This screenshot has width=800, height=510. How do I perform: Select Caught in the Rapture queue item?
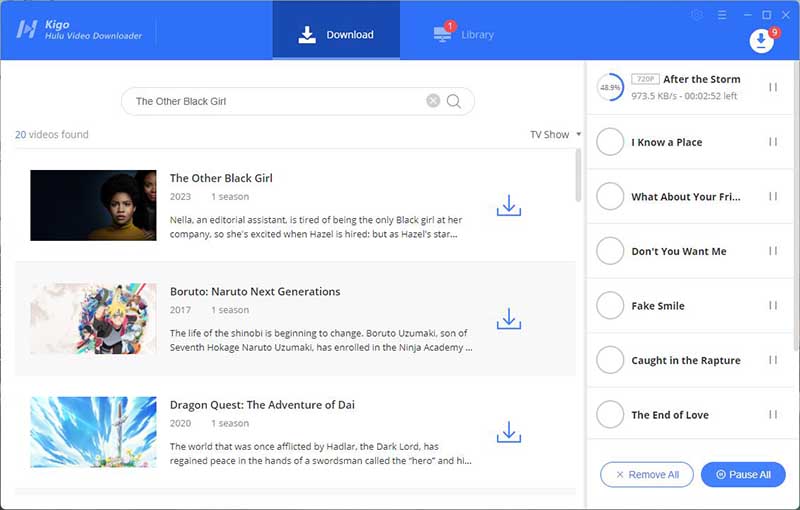[690, 360]
